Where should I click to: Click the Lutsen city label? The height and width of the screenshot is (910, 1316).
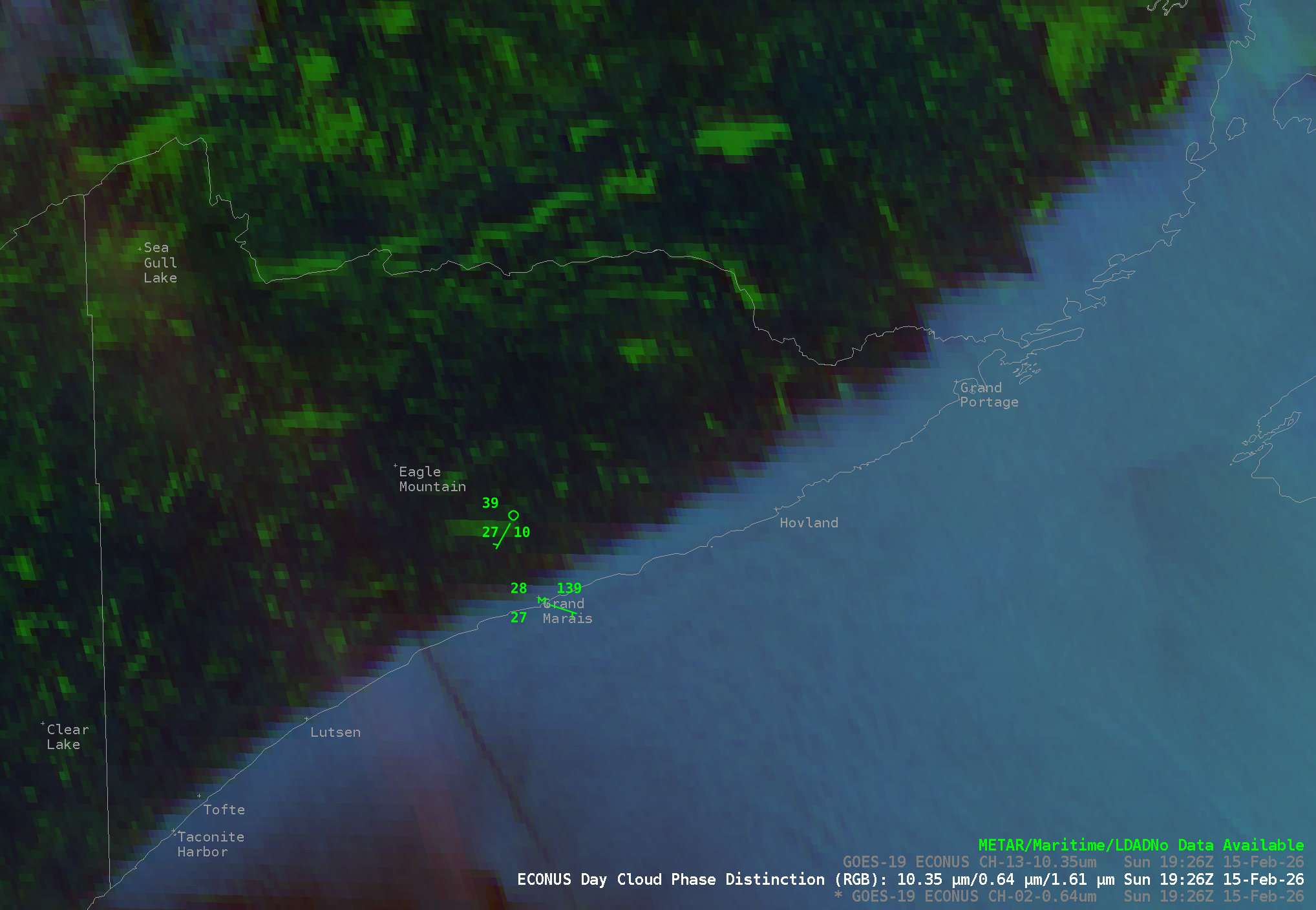(335, 732)
